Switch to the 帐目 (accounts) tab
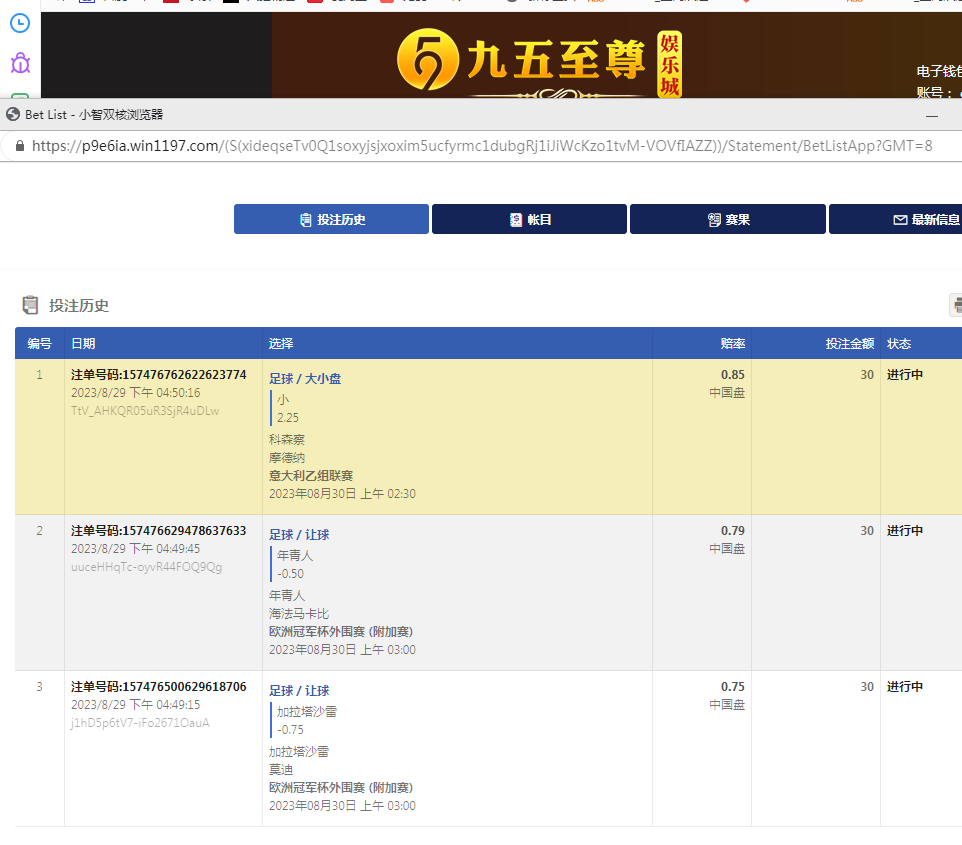962x845 pixels. click(x=529, y=219)
